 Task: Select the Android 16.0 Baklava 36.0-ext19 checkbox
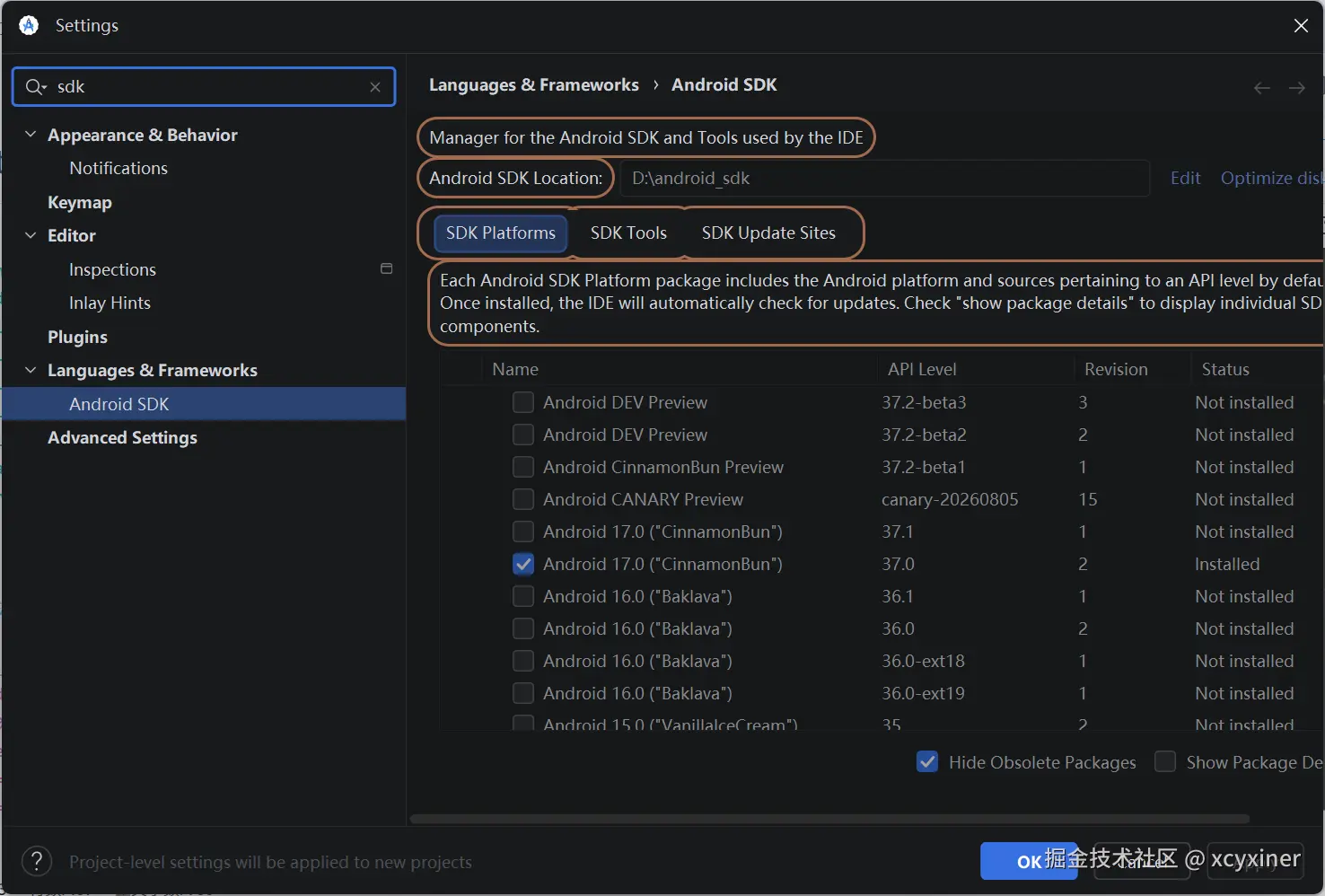(x=523, y=693)
